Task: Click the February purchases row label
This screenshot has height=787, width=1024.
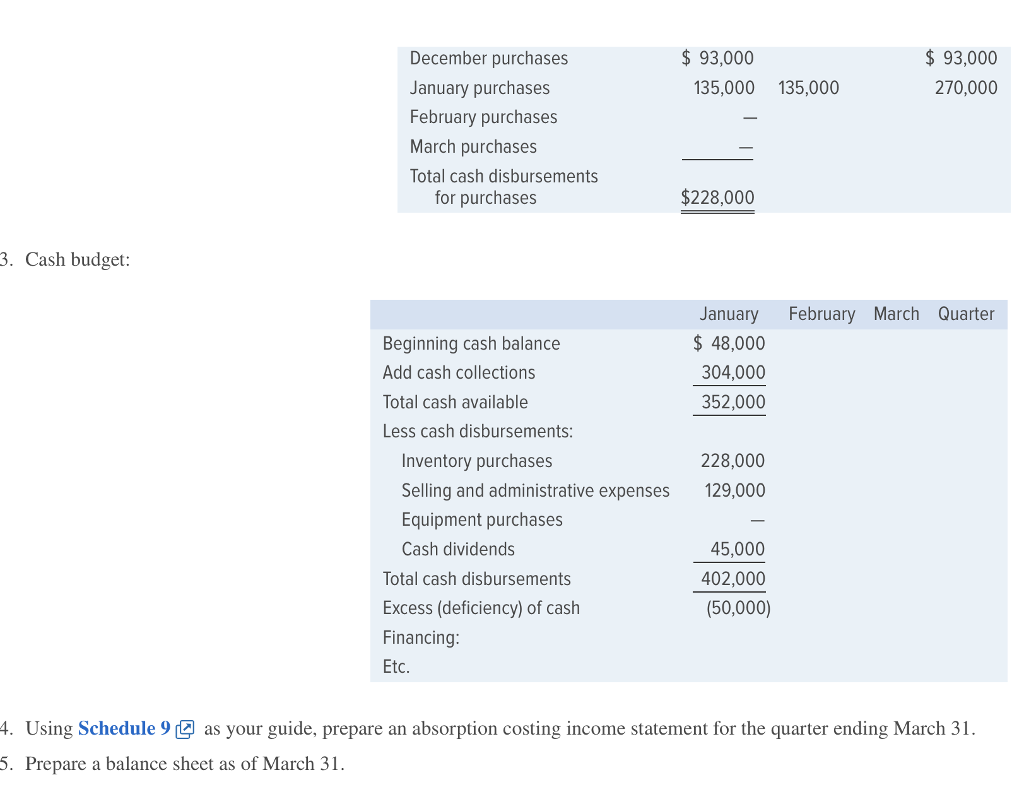Action: (483, 117)
